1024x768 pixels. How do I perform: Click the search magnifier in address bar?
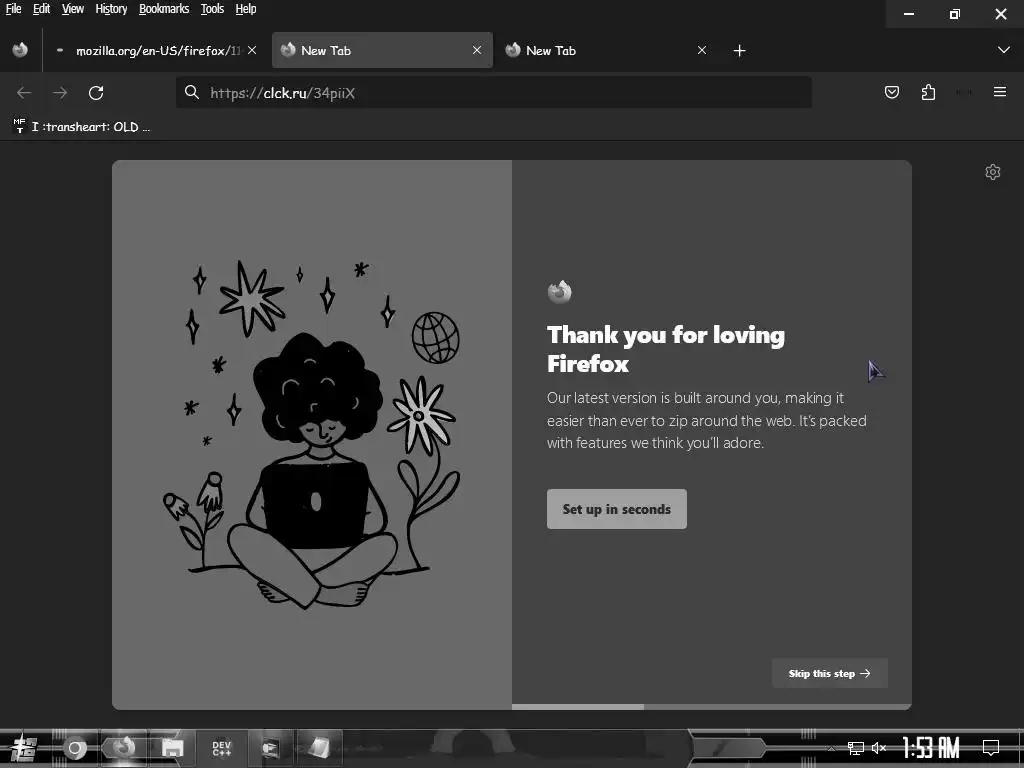191,93
